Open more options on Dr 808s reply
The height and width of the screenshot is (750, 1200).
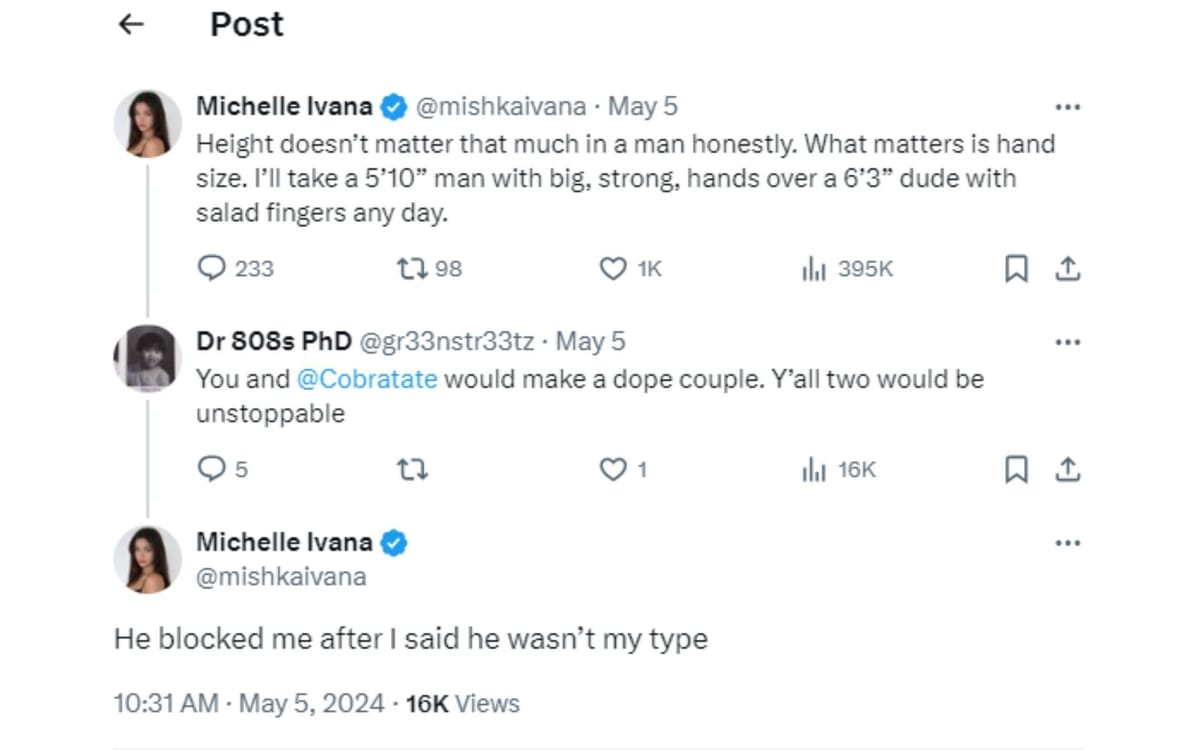[x=1068, y=341]
